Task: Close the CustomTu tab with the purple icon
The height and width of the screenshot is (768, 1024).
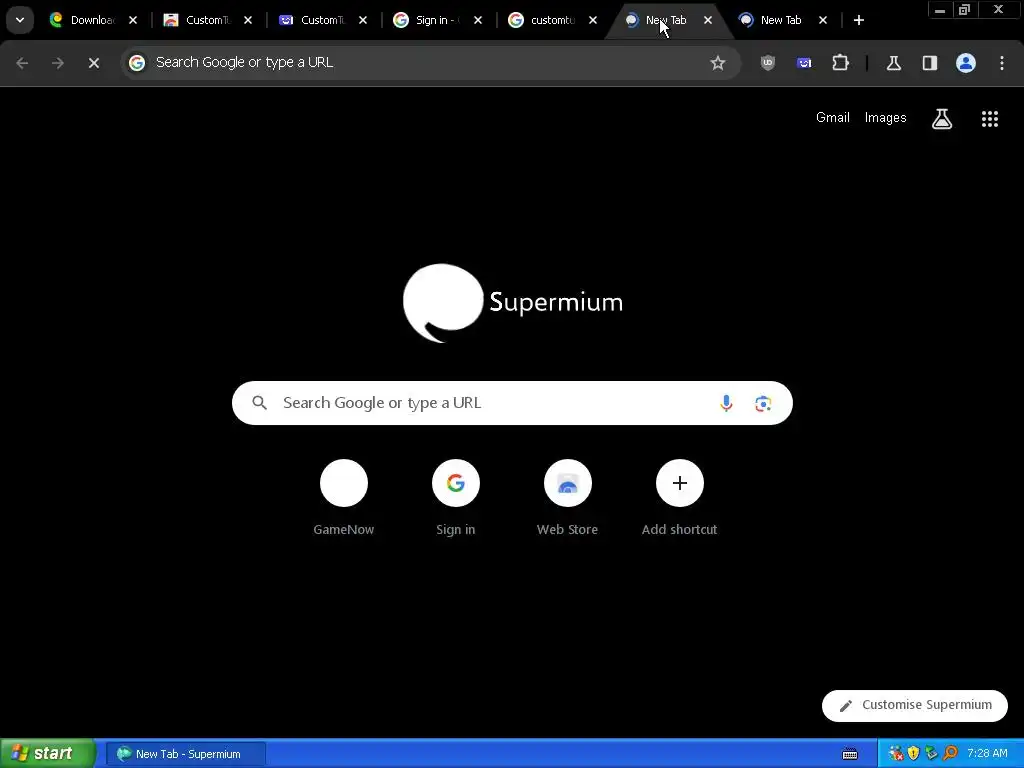Action: (363, 20)
